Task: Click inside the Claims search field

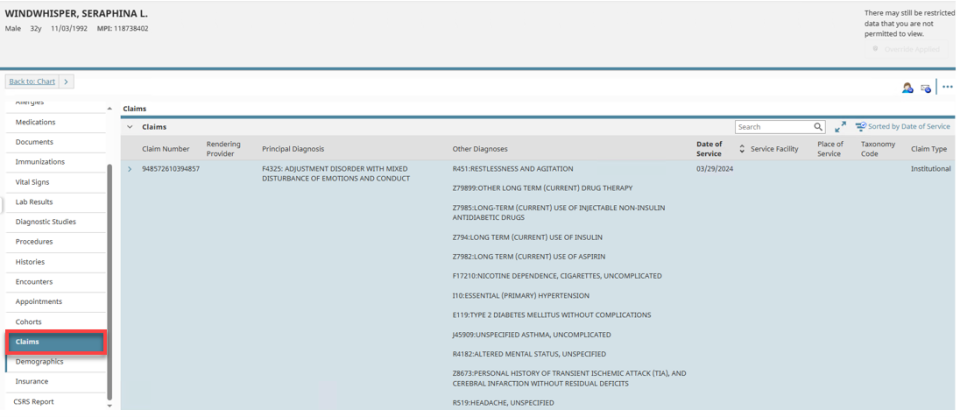Action: (772, 127)
